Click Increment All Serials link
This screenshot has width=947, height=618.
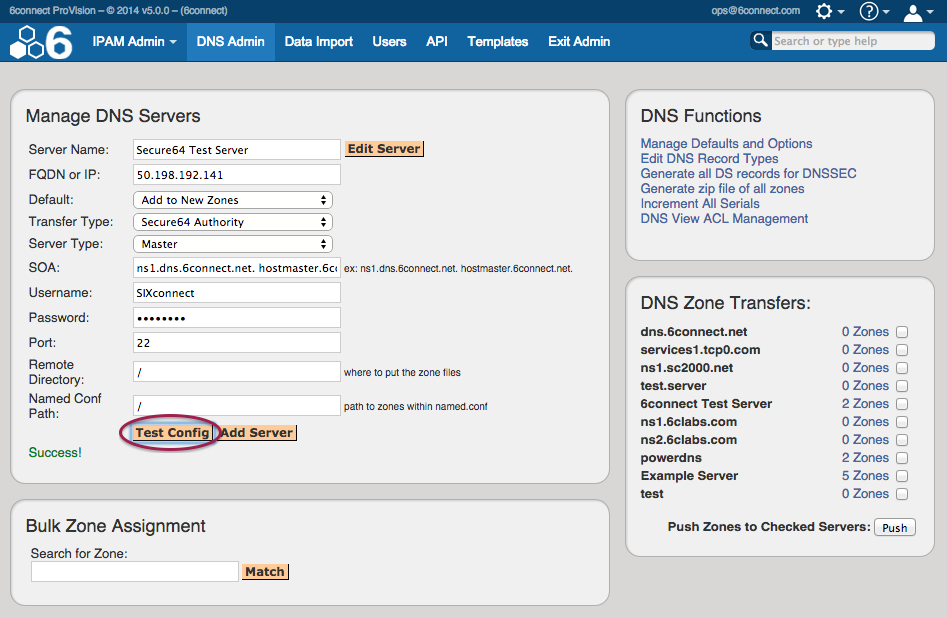[700, 204]
